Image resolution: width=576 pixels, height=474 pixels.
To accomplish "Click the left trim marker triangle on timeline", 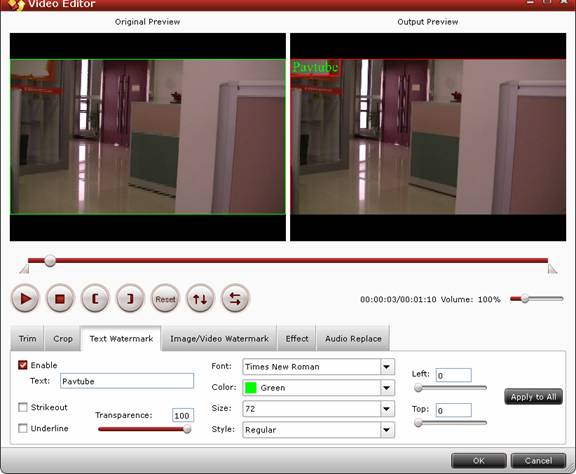I will point(24,269).
